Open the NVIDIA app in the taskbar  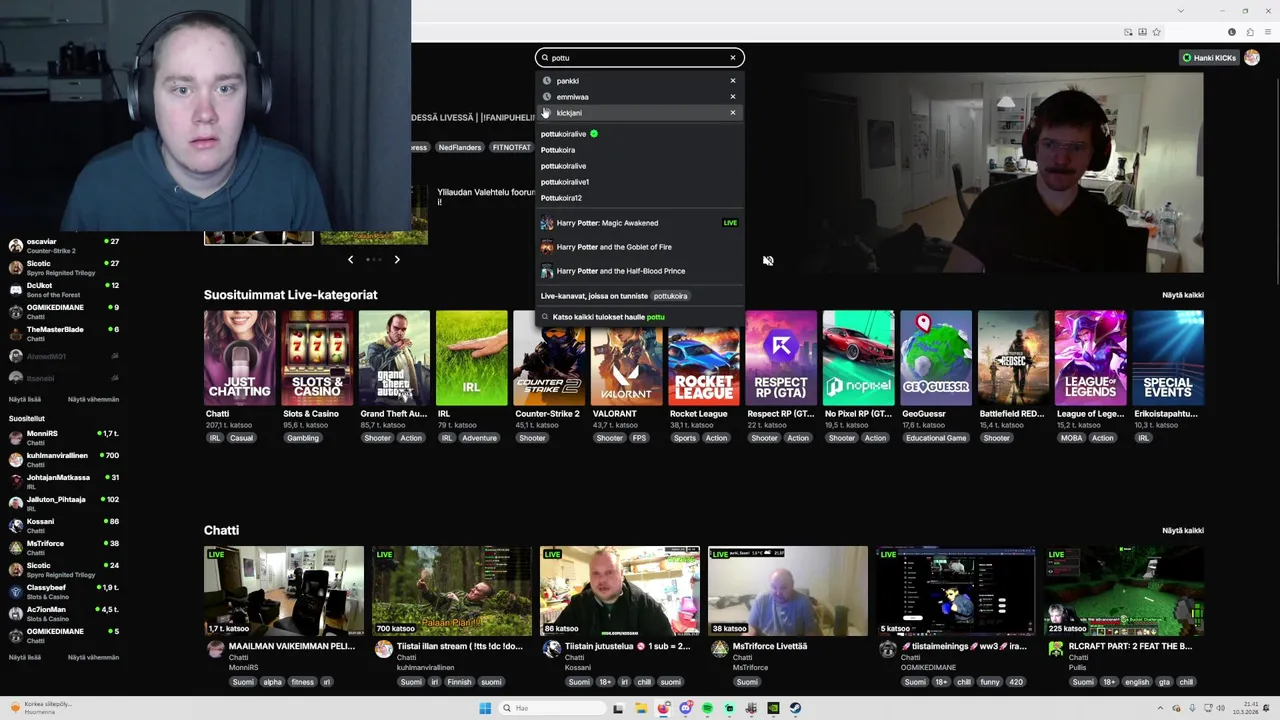point(773,708)
